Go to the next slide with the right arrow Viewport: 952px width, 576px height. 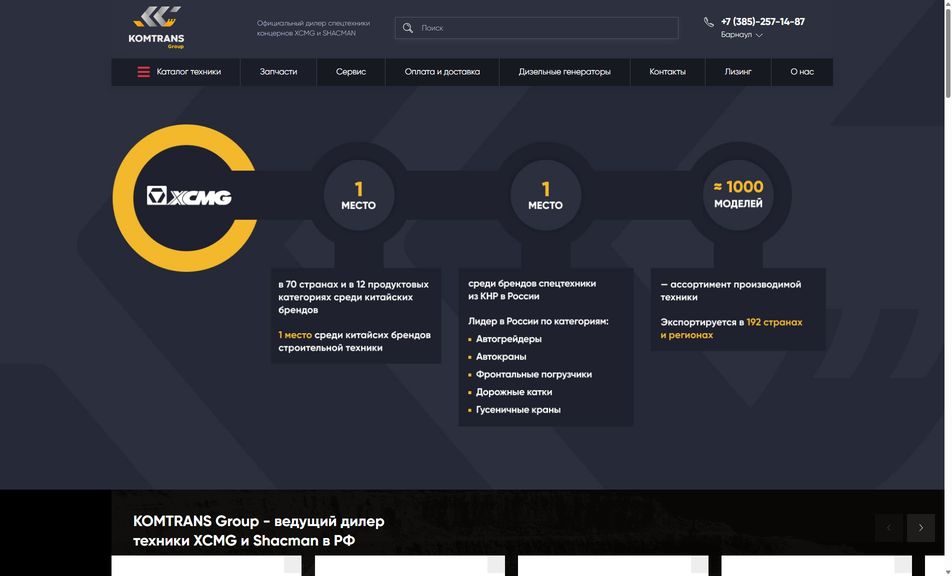920,528
